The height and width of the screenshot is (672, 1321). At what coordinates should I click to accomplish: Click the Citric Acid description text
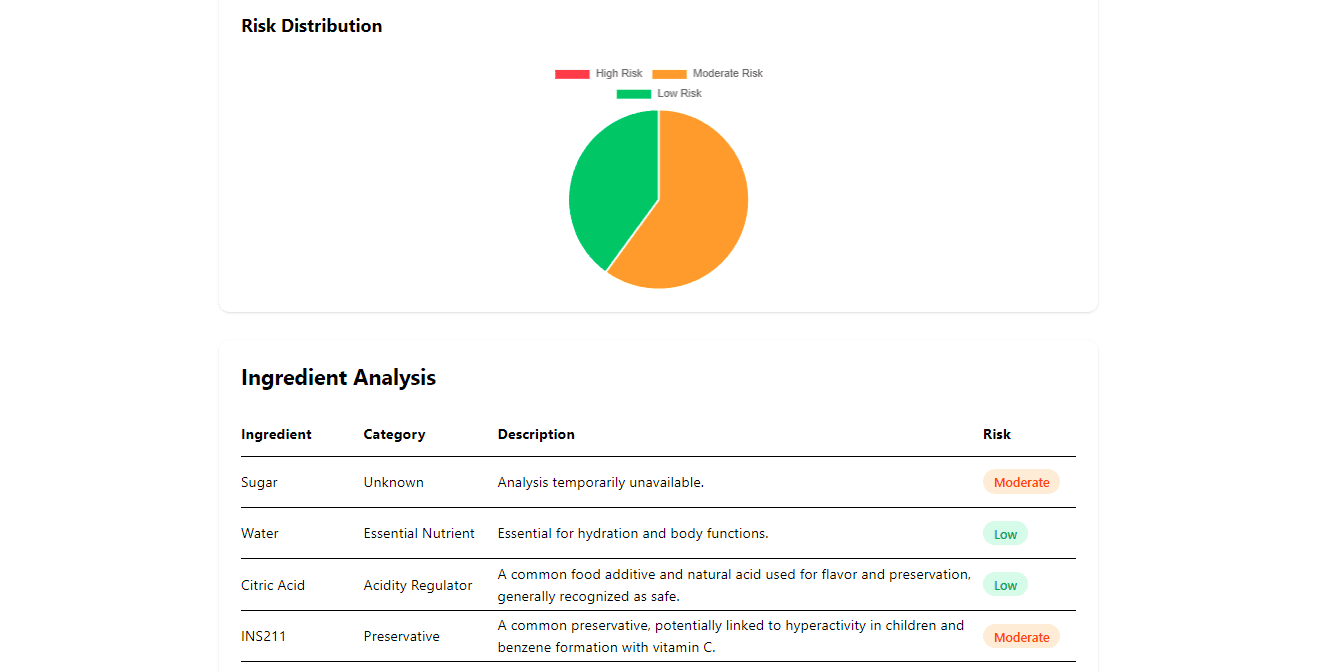[x=734, y=585]
